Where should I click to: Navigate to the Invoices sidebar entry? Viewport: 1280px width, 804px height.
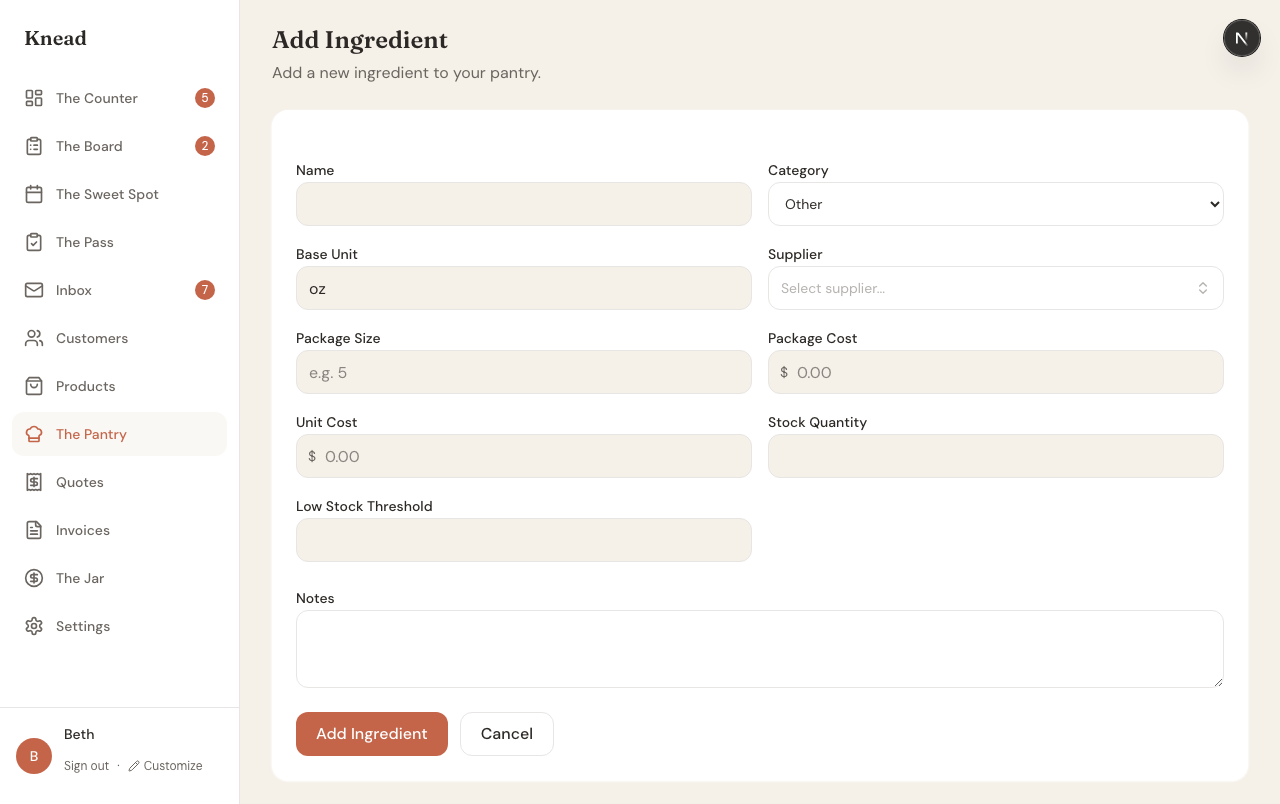pyautogui.click(x=83, y=530)
